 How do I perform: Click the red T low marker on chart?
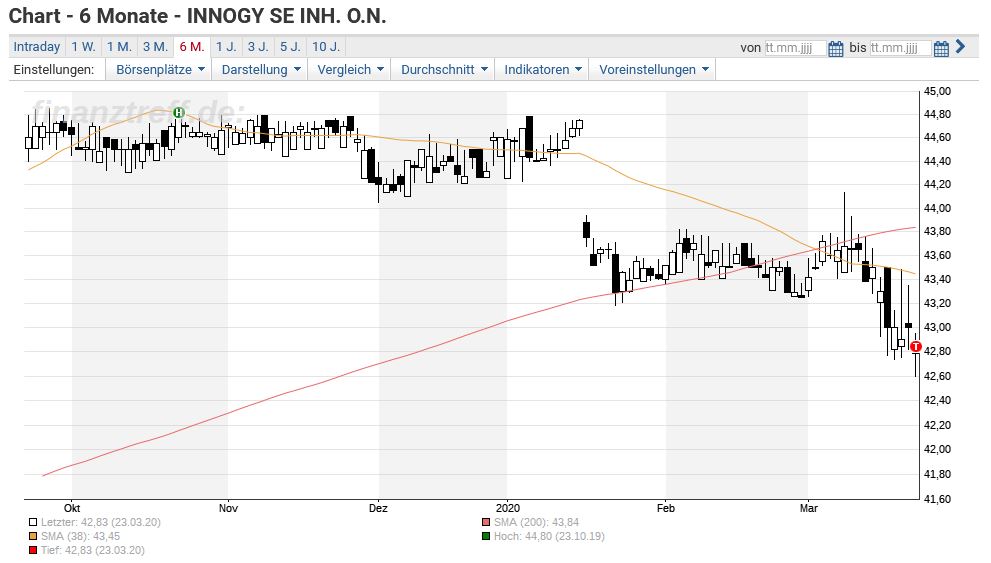(x=916, y=347)
